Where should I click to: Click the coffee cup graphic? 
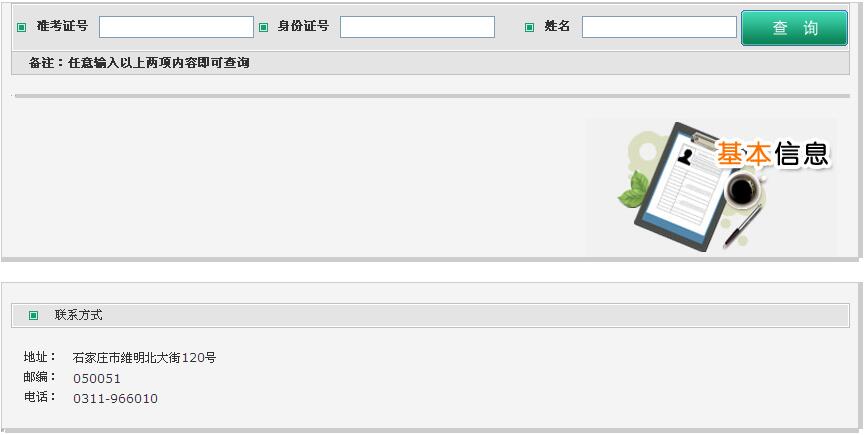[x=743, y=190]
